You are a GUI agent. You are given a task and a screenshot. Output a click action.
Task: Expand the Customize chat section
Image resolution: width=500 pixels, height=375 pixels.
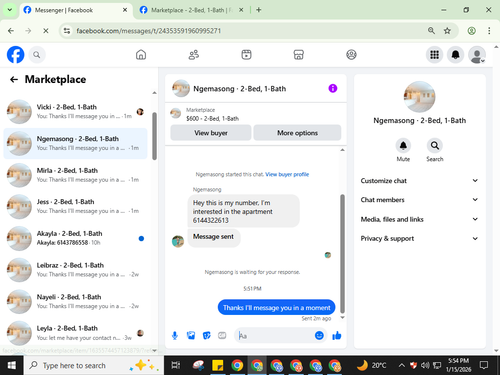coord(419,181)
